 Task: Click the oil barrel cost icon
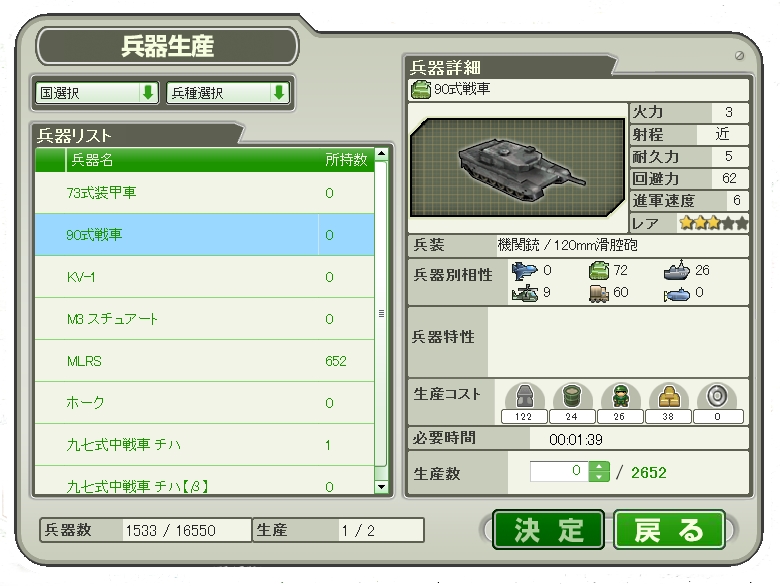tap(572, 396)
